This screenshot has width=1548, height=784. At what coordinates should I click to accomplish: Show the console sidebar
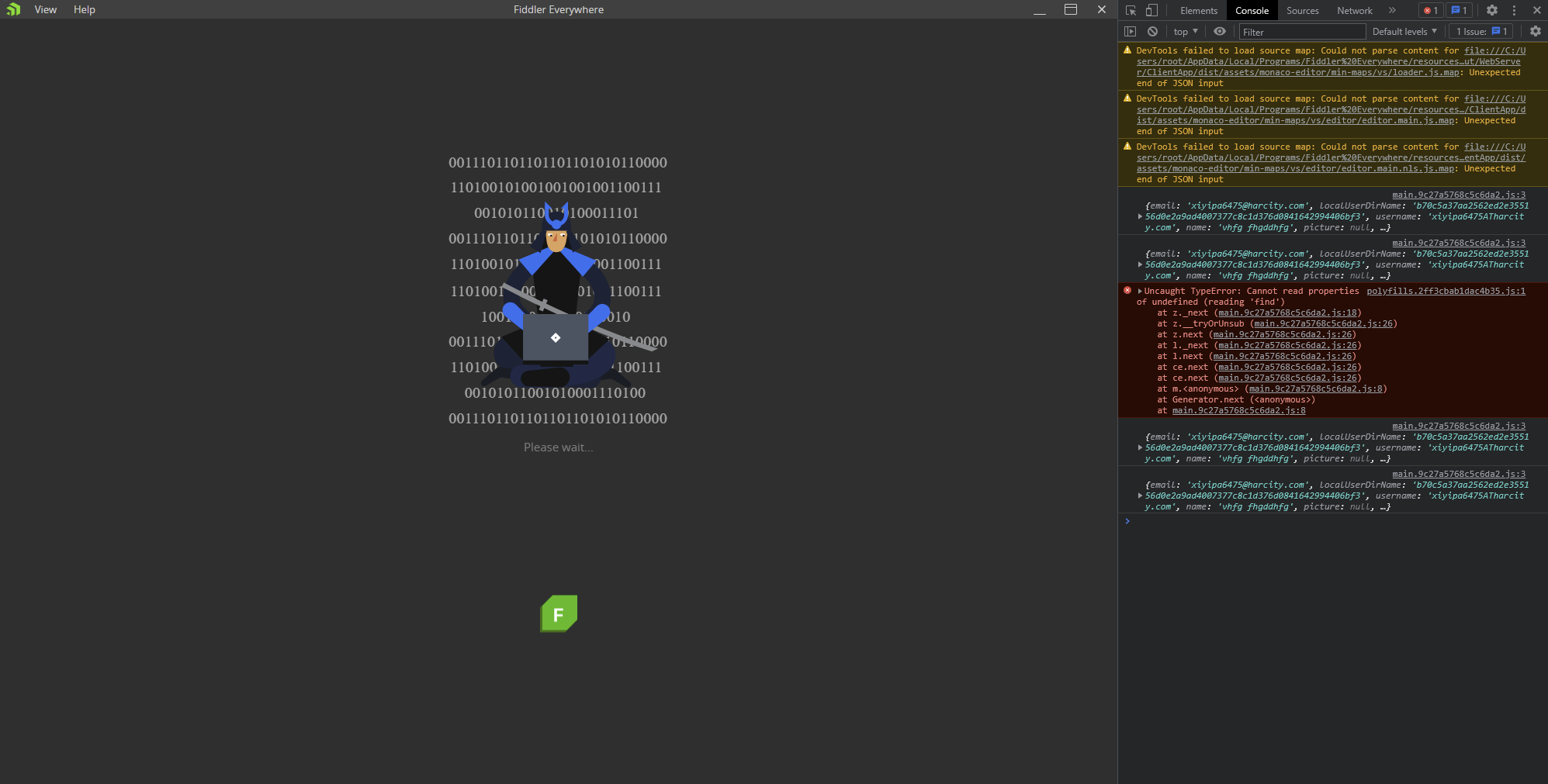click(x=1131, y=31)
